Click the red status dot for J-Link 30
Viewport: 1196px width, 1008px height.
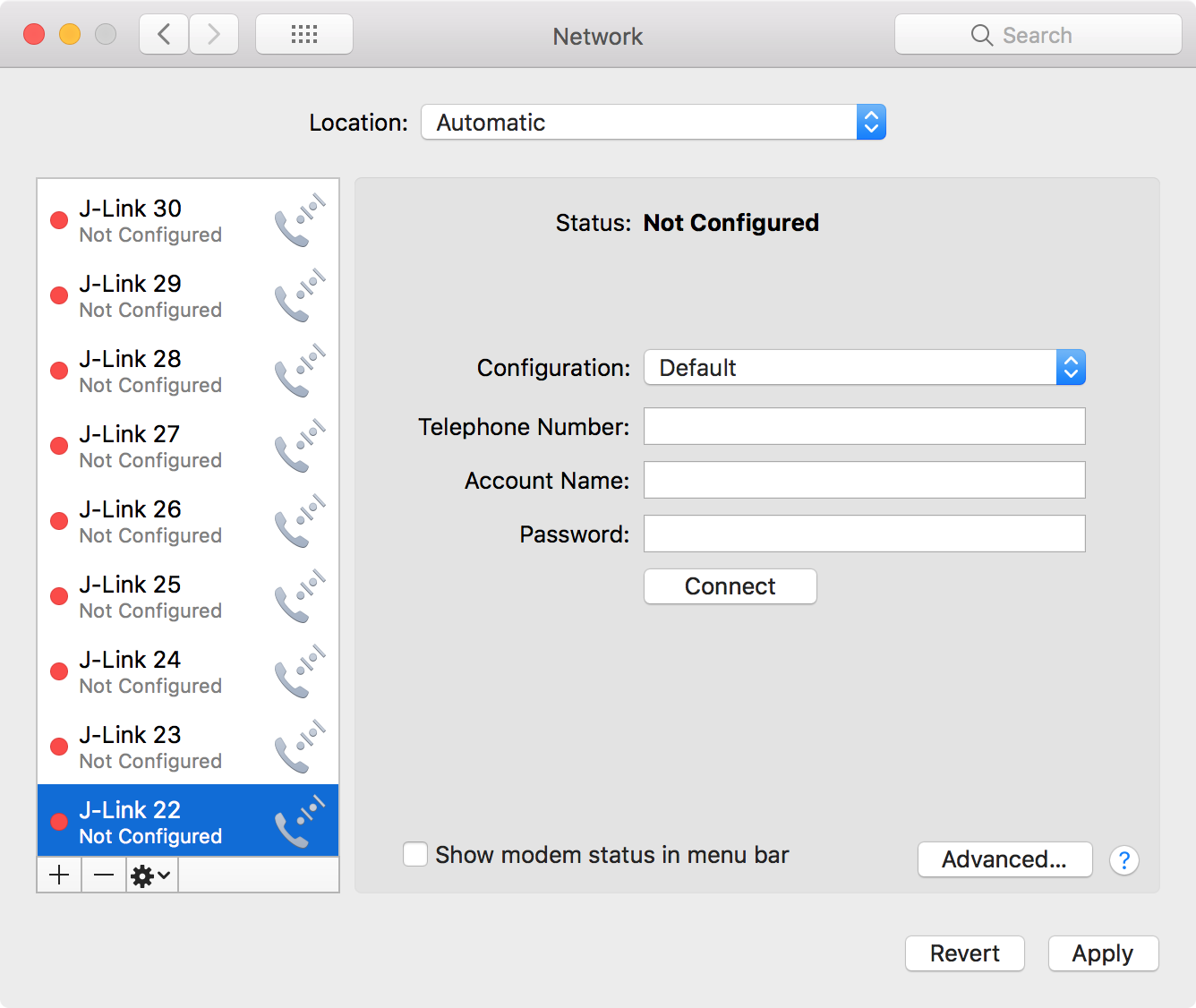(x=59, y=220)
